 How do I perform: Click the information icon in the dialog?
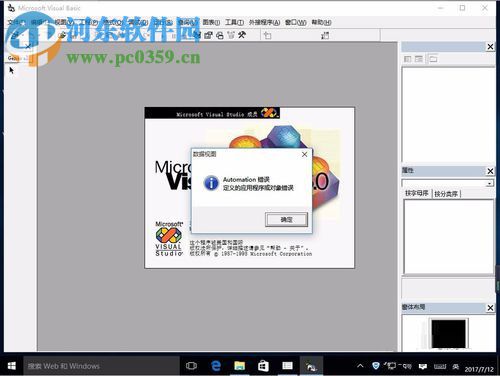coord(211,183)
